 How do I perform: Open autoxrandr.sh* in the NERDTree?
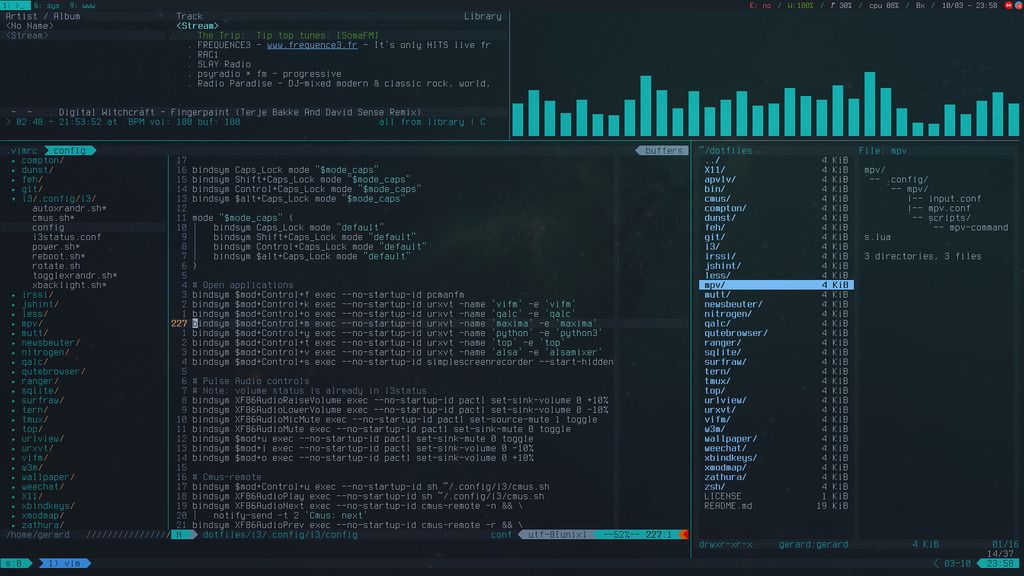pos(69,208)
